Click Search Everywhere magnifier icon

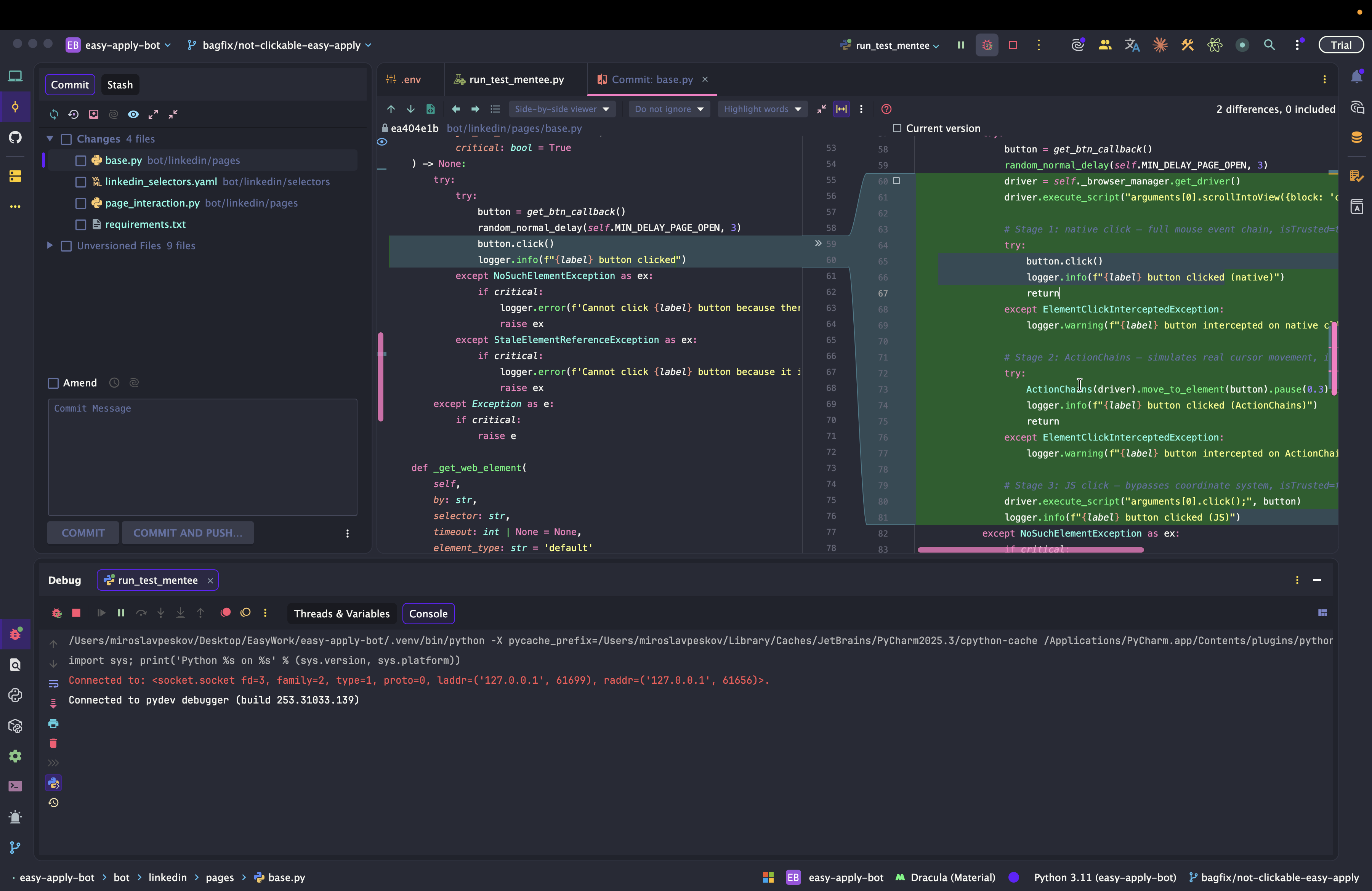pos(1269,45)
